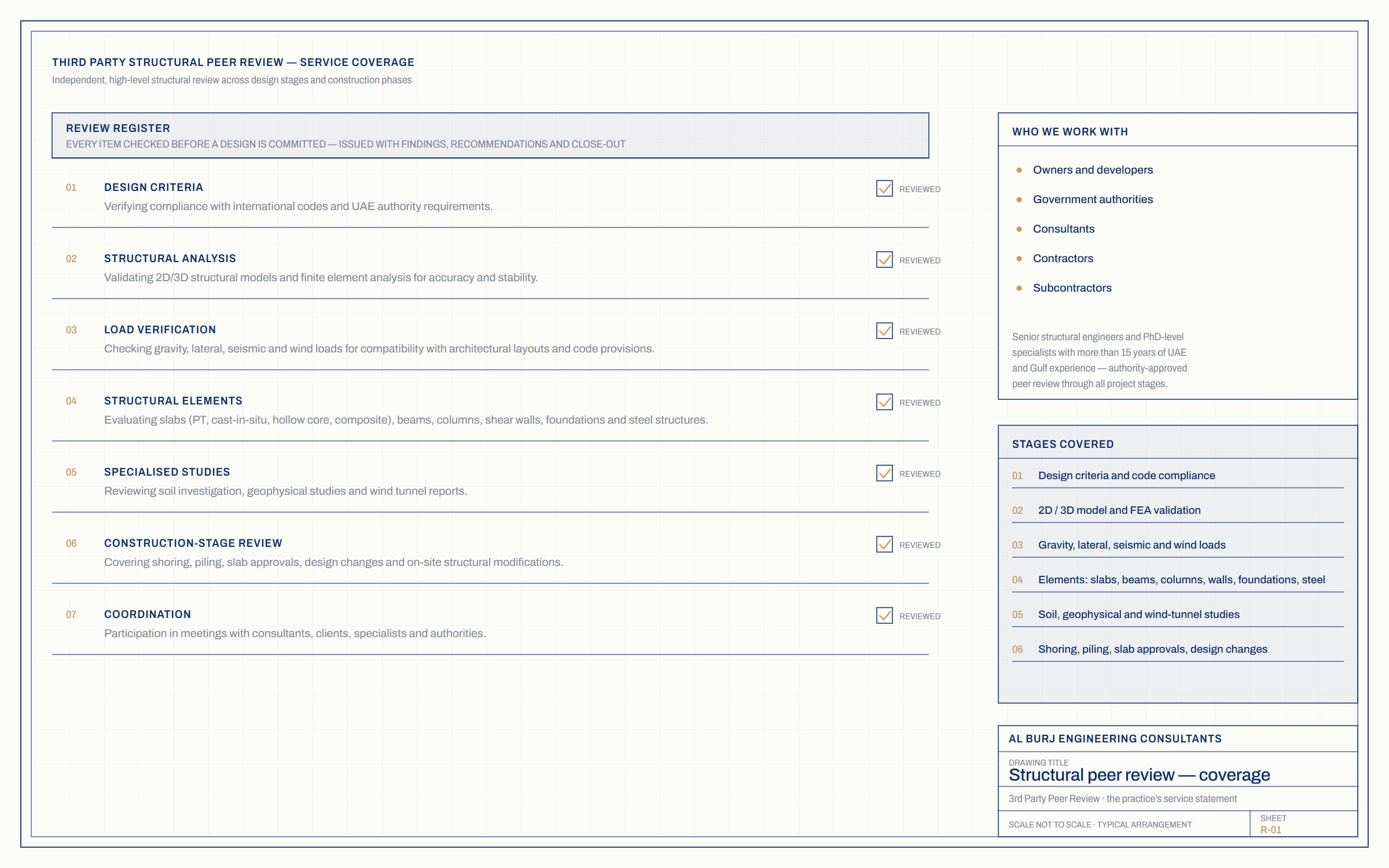Select stage Shoring, piling, slab approvals

tap(1152, 649)
